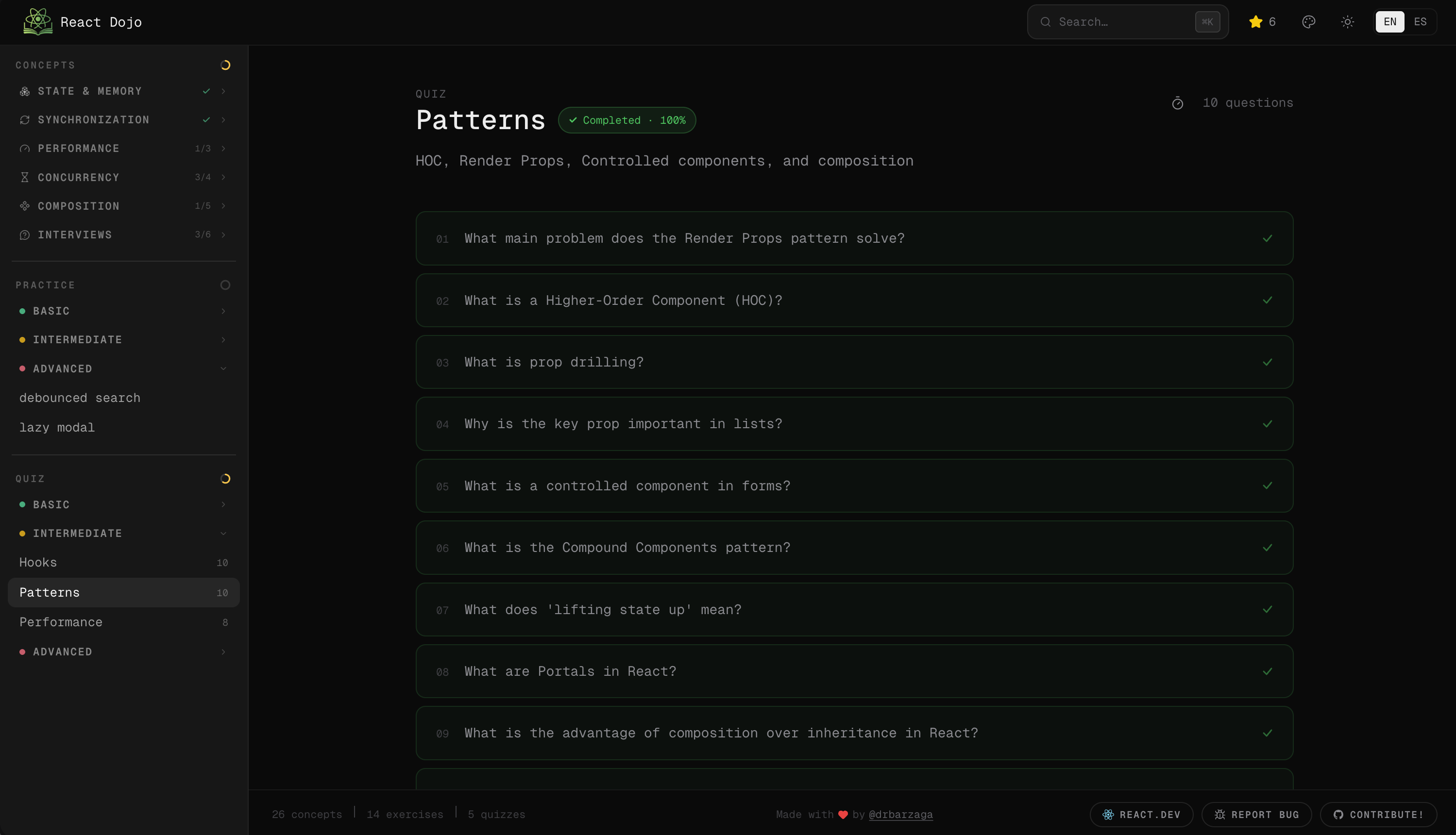1456x835 pixels.
Task: Click green checkmark next to State & Memory
Action: [206, 91]
